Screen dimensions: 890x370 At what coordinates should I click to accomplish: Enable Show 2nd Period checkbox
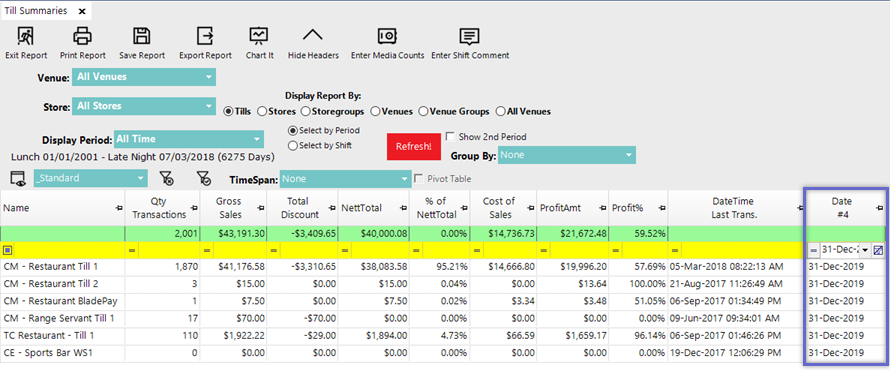tap(450, 137)
